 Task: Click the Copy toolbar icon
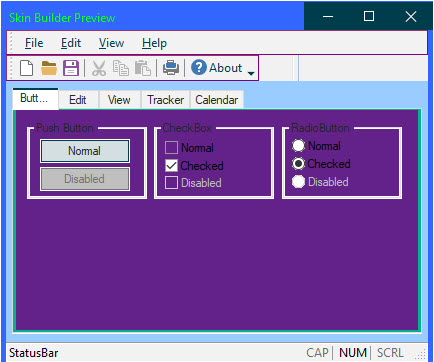coord(121,68)
